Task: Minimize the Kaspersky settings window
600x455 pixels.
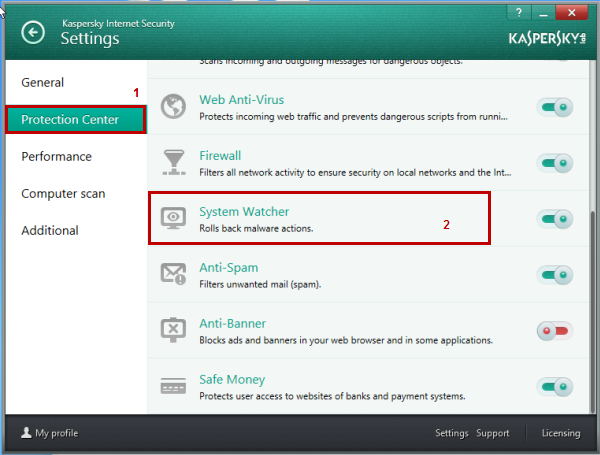Action: pyautogui.click(x=543, y=13)
